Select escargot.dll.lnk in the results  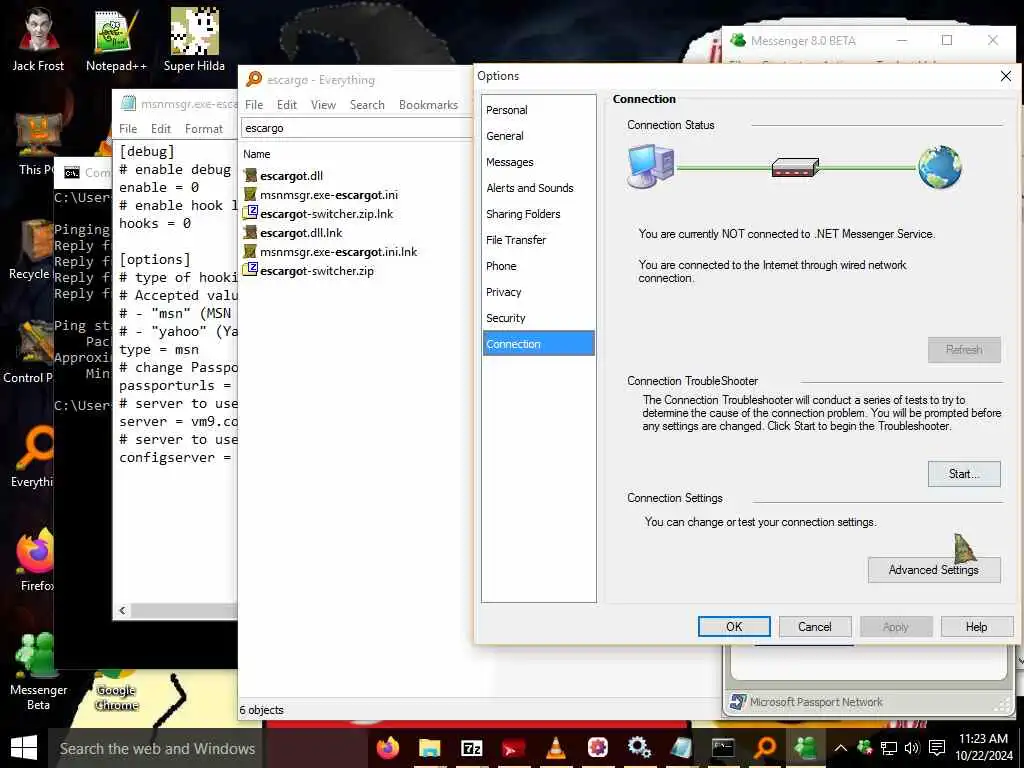(293, 232)
